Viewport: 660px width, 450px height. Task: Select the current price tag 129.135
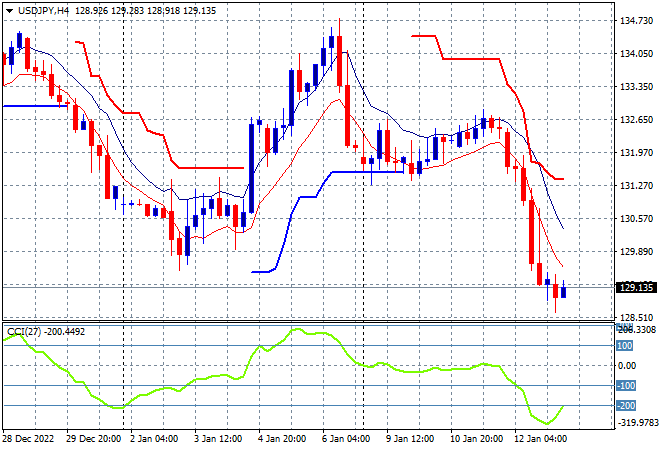coord(636,288)
